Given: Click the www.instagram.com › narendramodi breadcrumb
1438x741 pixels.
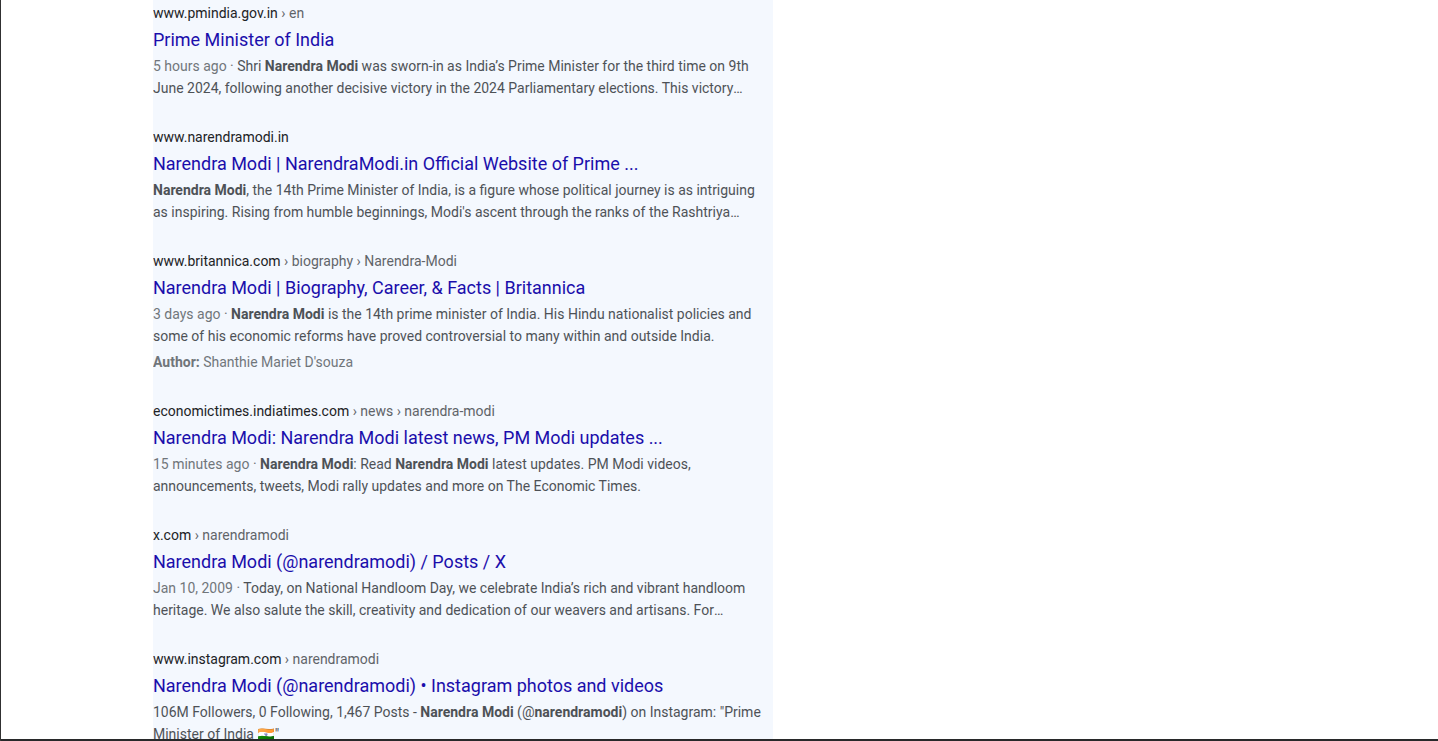Looking at the screenshot, I should click(x=266, y=659).
